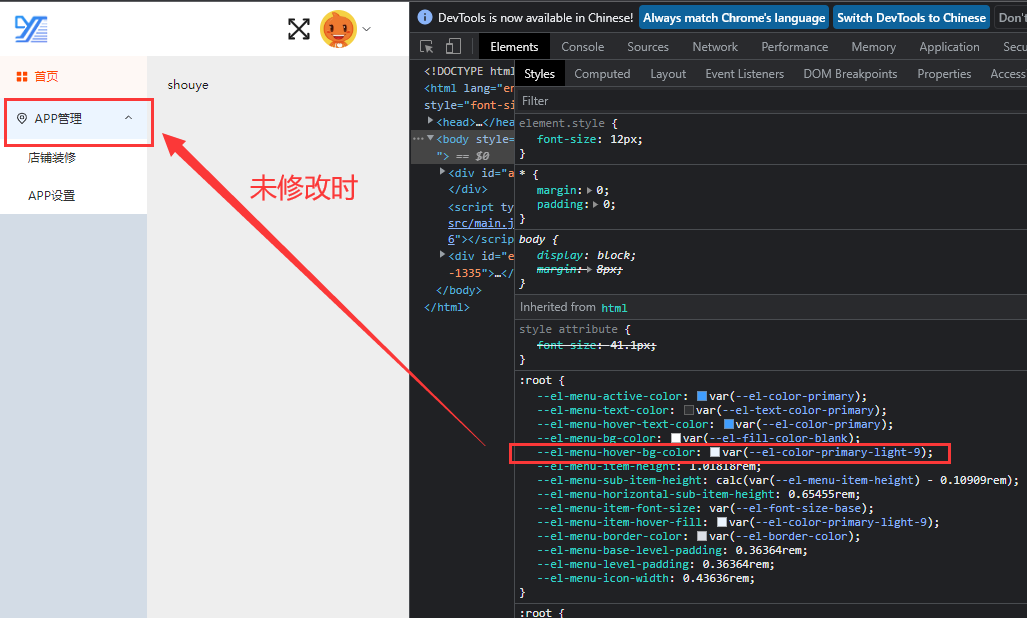Open swatch for --el-menu-text-color
Image resolution: width=1027 pixels, height=618 pixels.
pyautogui.click(x=688, y=410)
